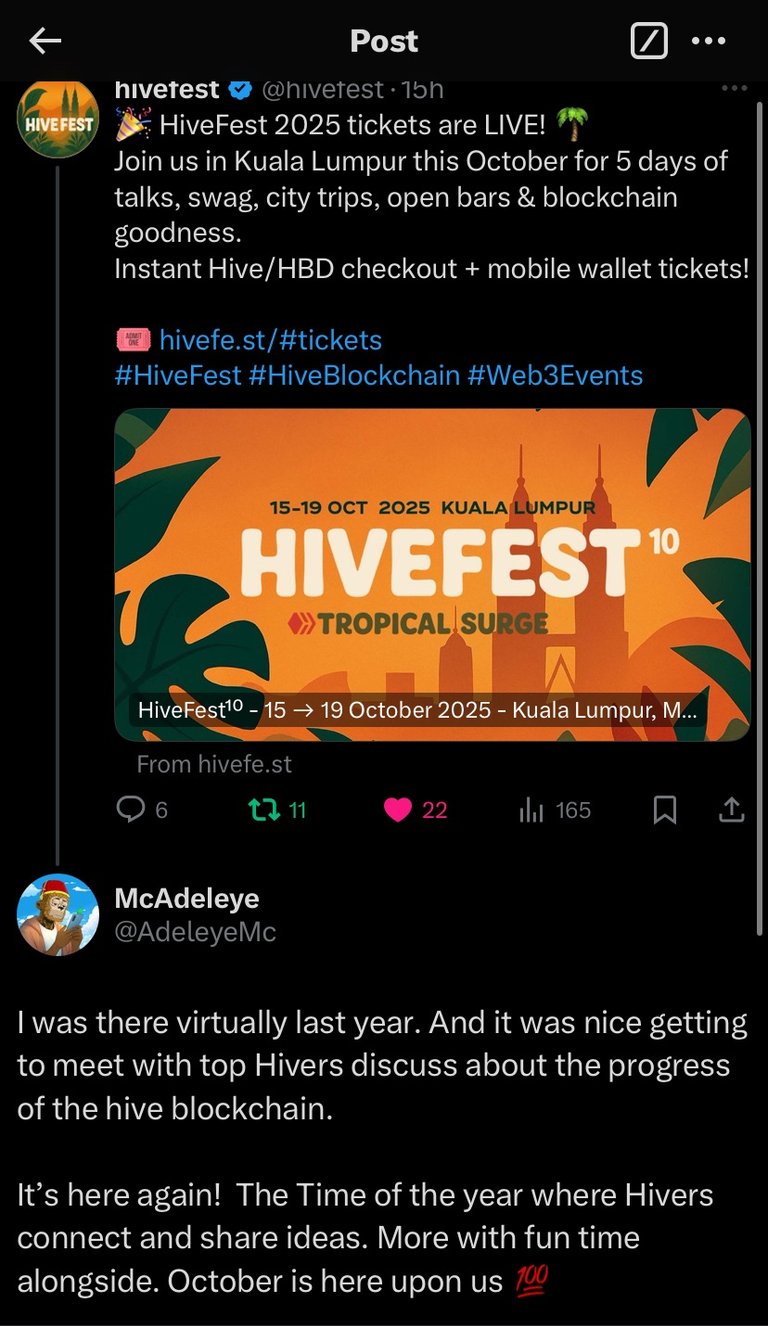This screenshot has height=1326, width=768.
Task: Tap the @AdeleyeMc handle
Action: (x=195, y=932)
